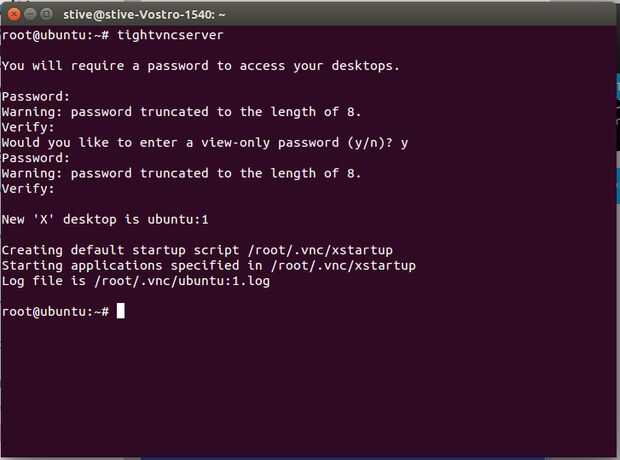Click the terminal cursor block at the prompt
This screenshot has height=460, width=620.
click(x=121, y=311)
